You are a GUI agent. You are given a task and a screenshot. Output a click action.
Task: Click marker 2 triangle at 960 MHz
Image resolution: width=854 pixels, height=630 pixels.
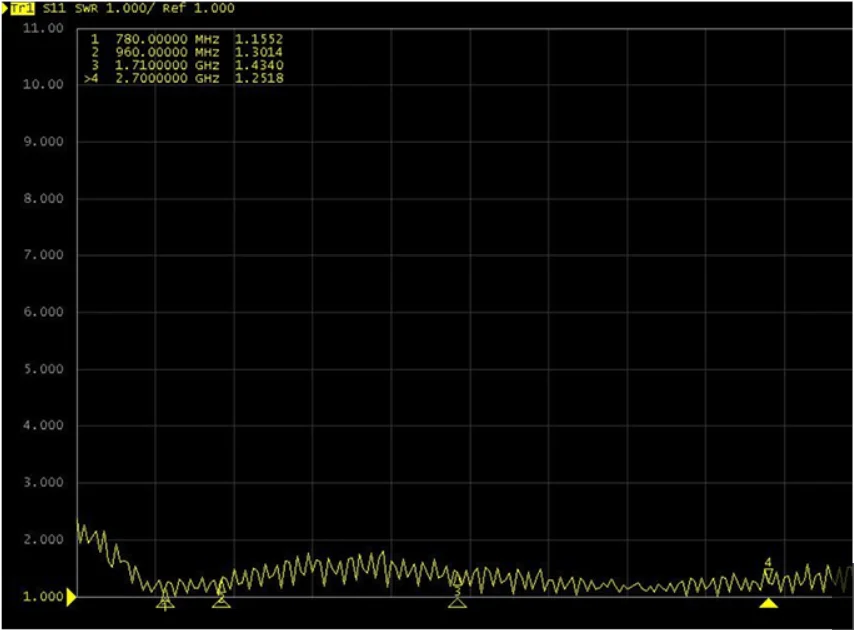tap(221, 602)
